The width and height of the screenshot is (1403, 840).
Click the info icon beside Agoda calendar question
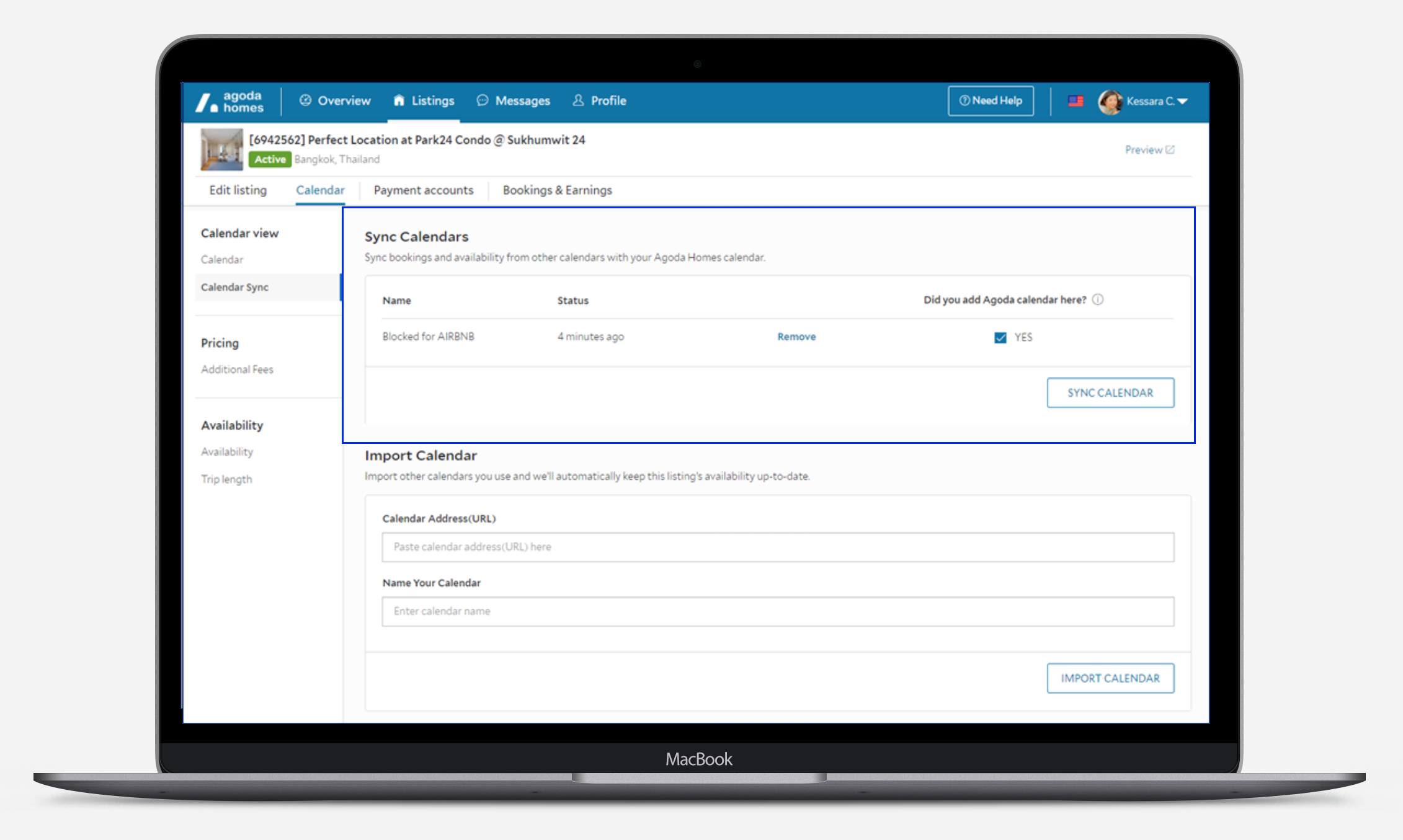pos(1098,299)
